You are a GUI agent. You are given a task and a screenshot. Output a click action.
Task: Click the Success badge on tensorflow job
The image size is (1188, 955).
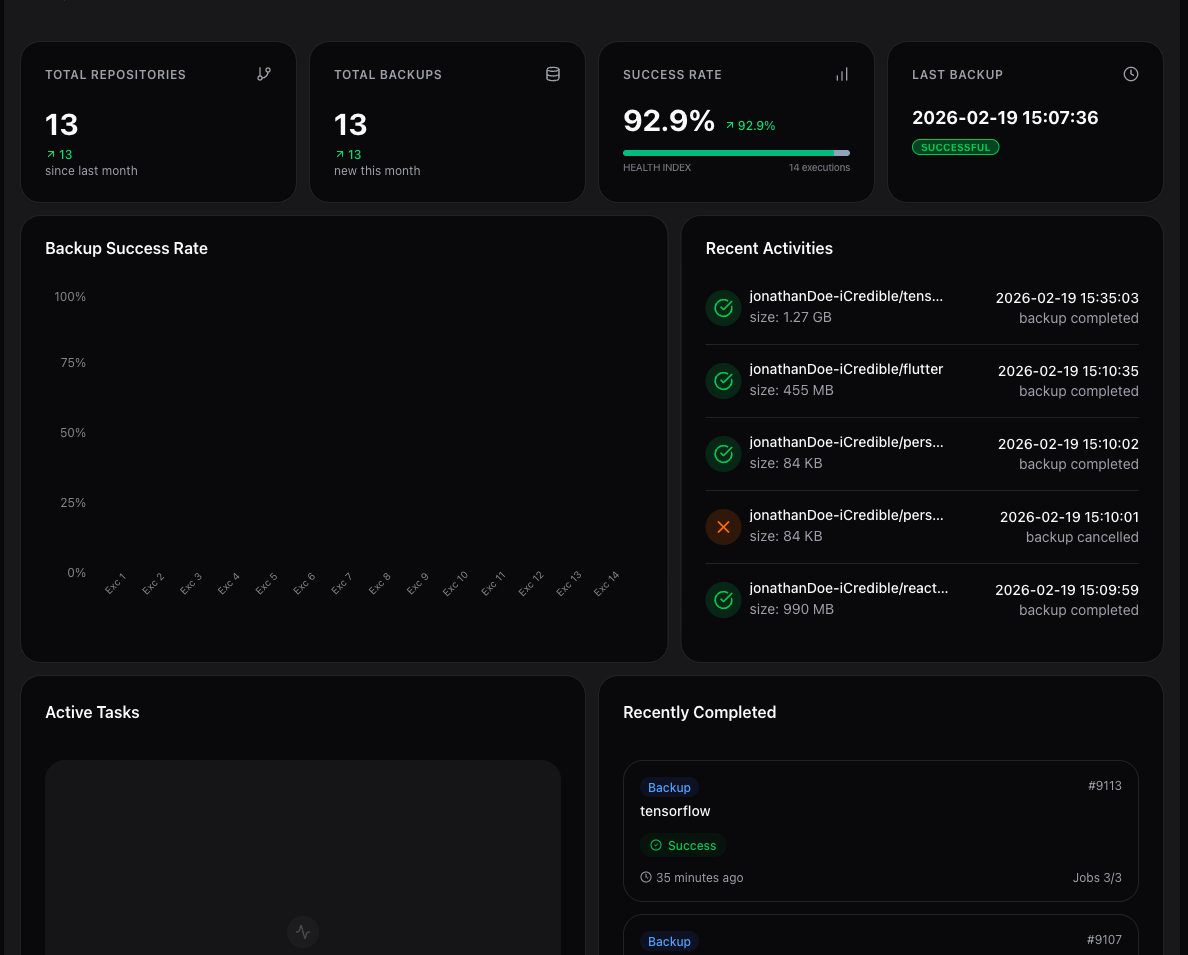(683, 845)
